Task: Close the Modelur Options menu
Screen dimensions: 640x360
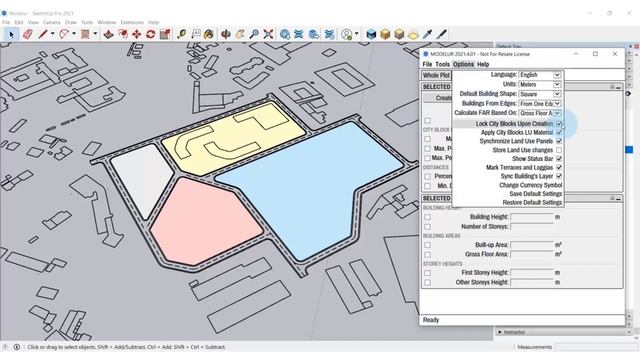Action: click(x=463, y=64)
